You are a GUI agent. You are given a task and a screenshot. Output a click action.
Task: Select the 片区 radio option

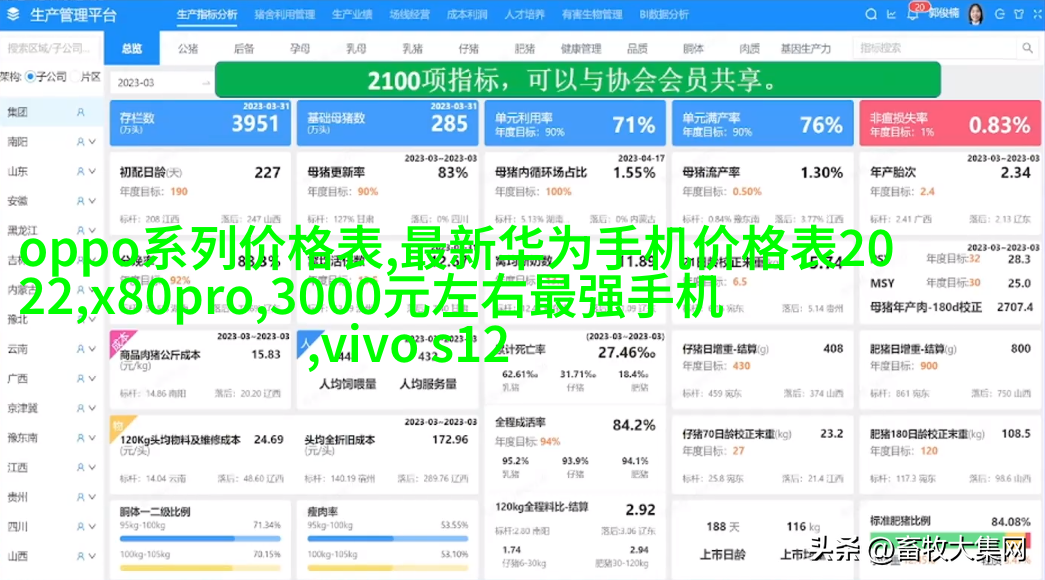(74, 77)
